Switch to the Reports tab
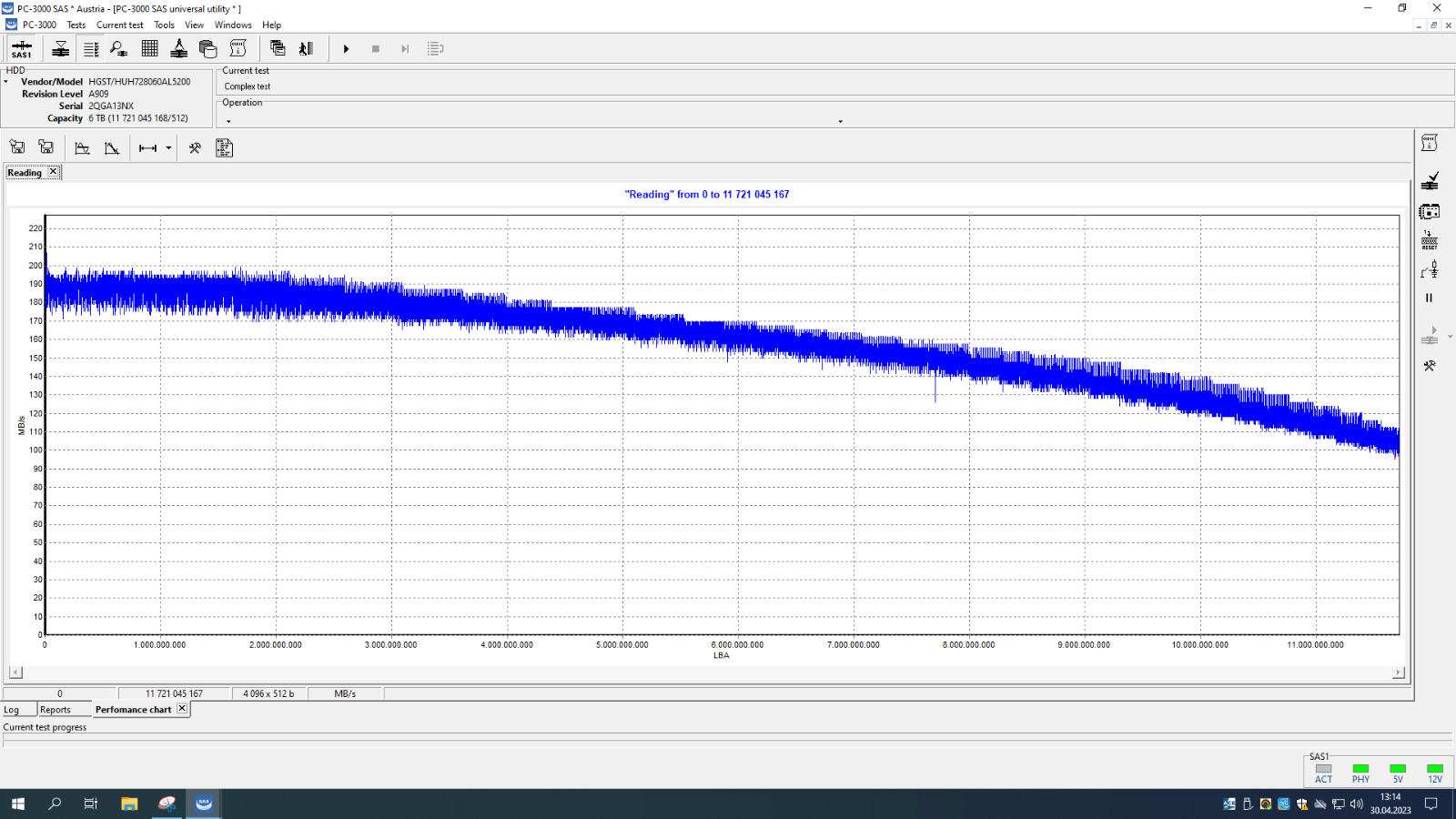 [56, 710]
